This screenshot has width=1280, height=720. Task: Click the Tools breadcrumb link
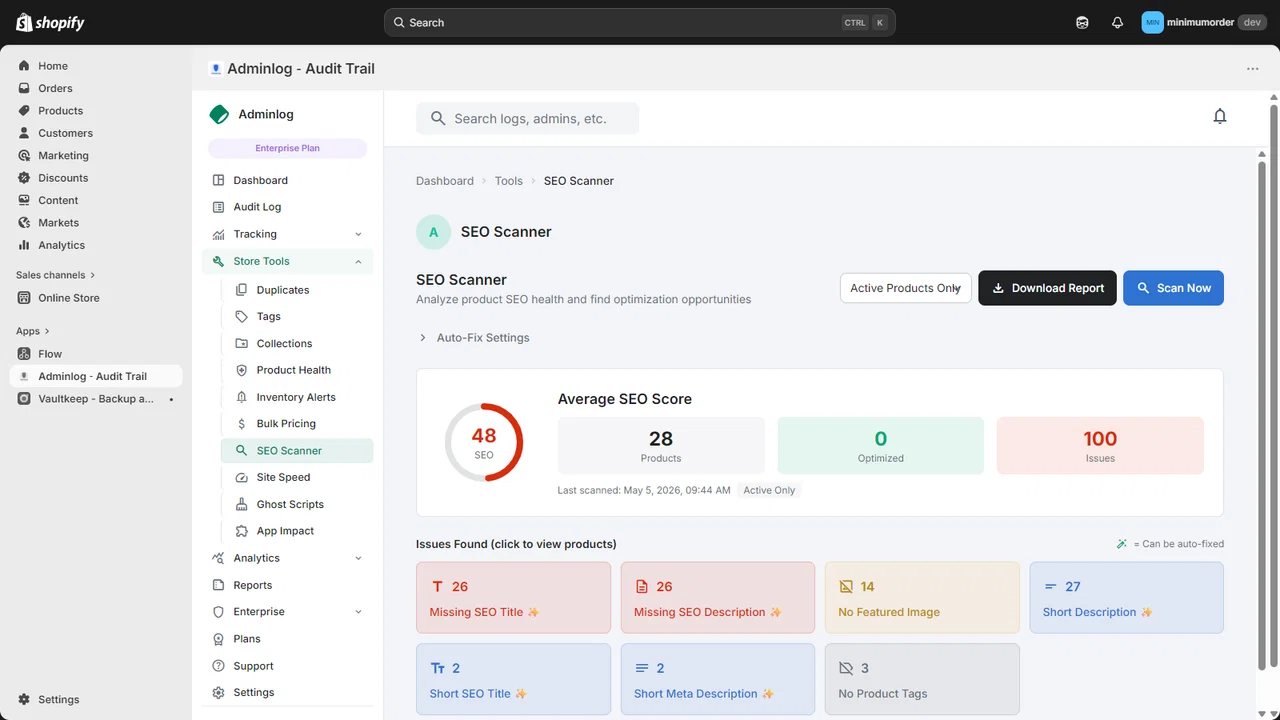509,181
